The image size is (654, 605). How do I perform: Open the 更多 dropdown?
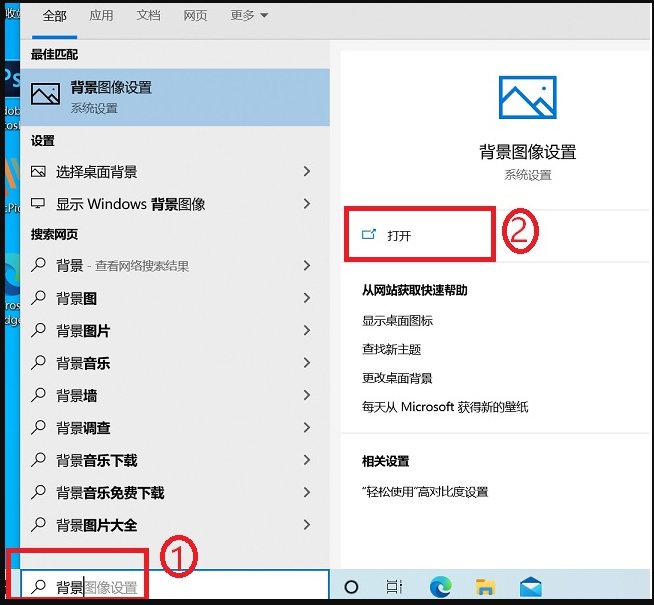(x=249, y=15)
